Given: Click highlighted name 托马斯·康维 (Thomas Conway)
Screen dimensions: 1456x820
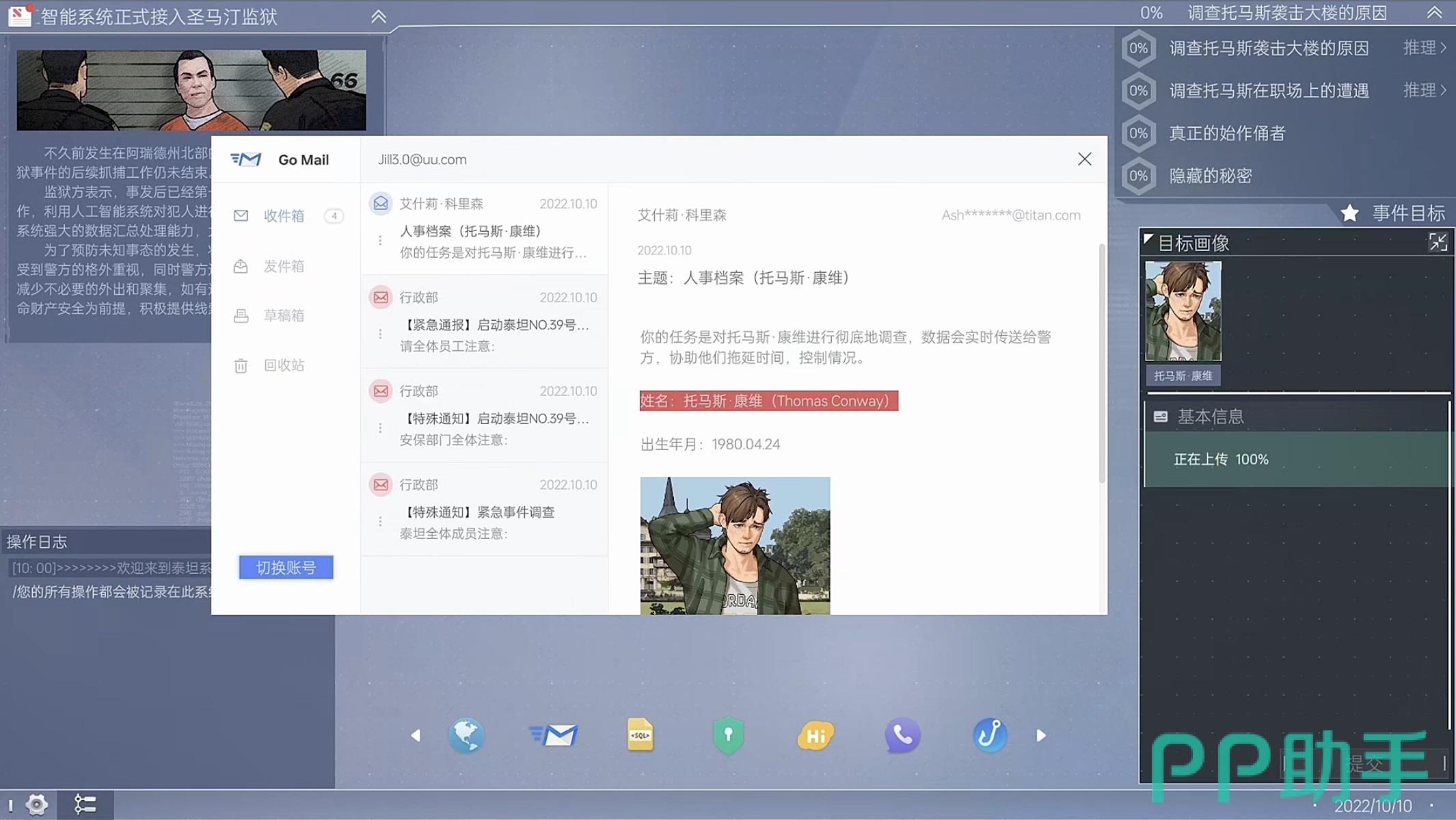Looking at the screenshot, I should (769, 401).
